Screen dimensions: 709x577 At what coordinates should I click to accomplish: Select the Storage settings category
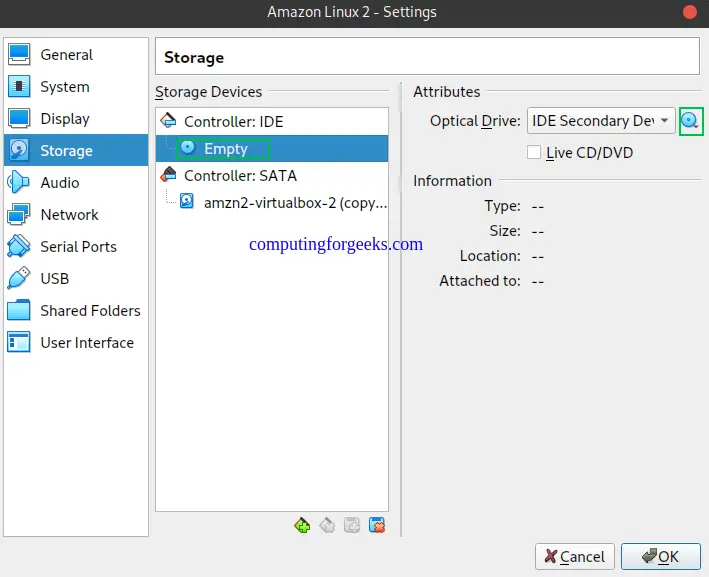(x=76, y=150)
